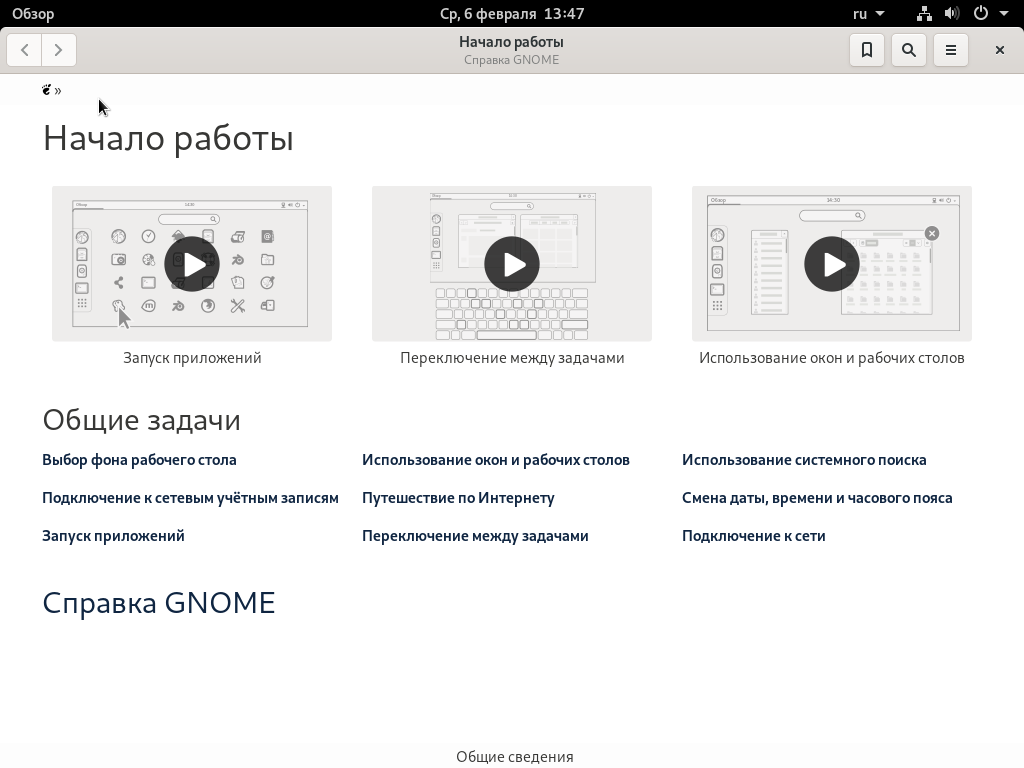
Task: Open Путешествие по Интернету link
Action: pos(458,498)
